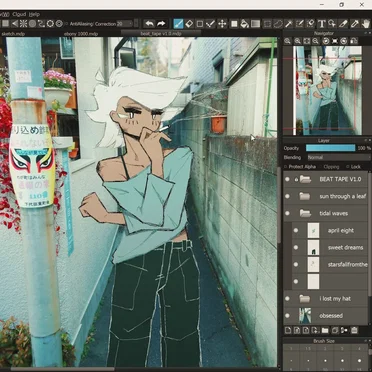Image resolution: width=372 pixels, height=372 pixels.
Task: Select the Eraser tool
Action: coord(189,24)
